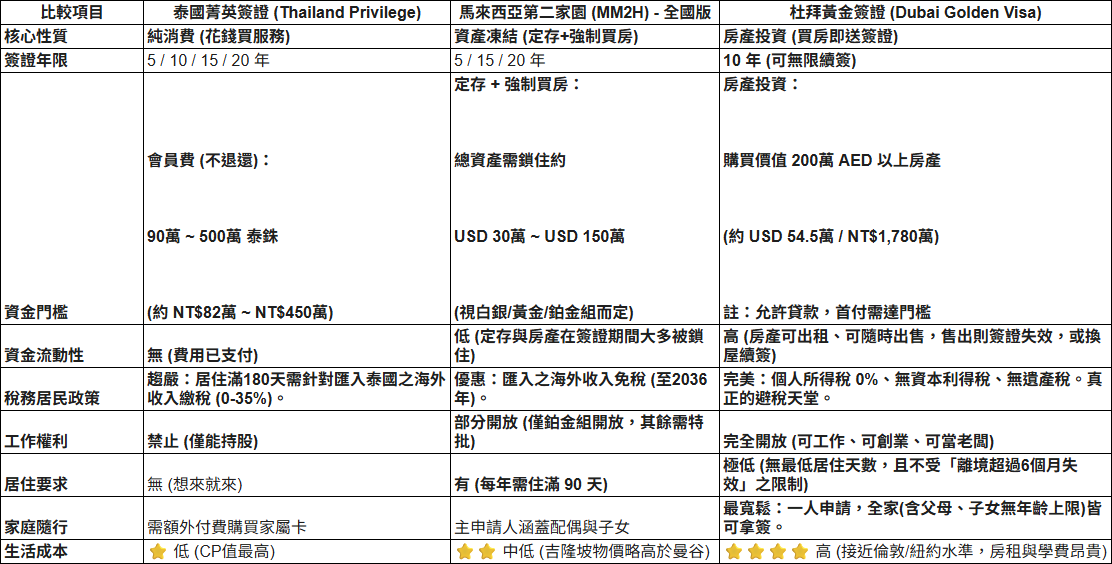Image resolution: width=1112 pixels, height=564 pixels.
Task: Click the 資金流動性 row label
Action: (x=42, y=355)
